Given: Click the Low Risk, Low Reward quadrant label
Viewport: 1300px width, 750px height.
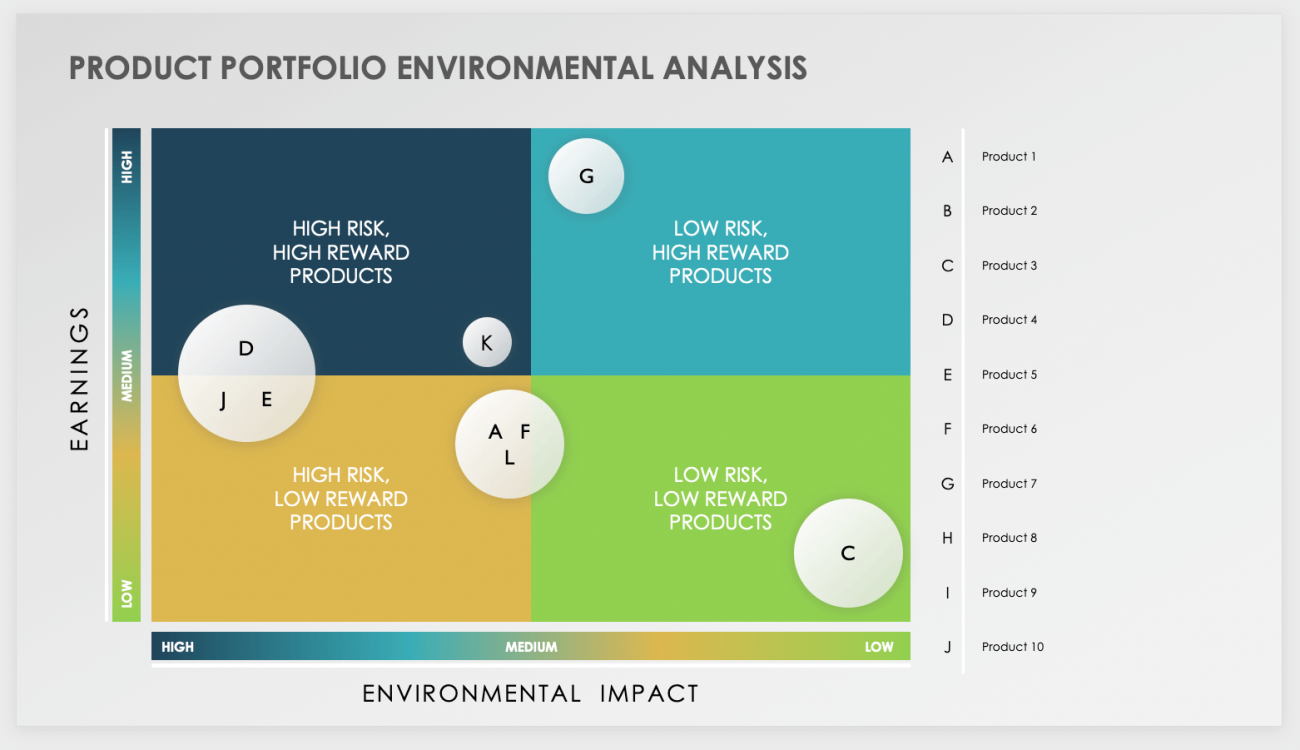Looking at the screenshot, I should (x=720, y=498).
